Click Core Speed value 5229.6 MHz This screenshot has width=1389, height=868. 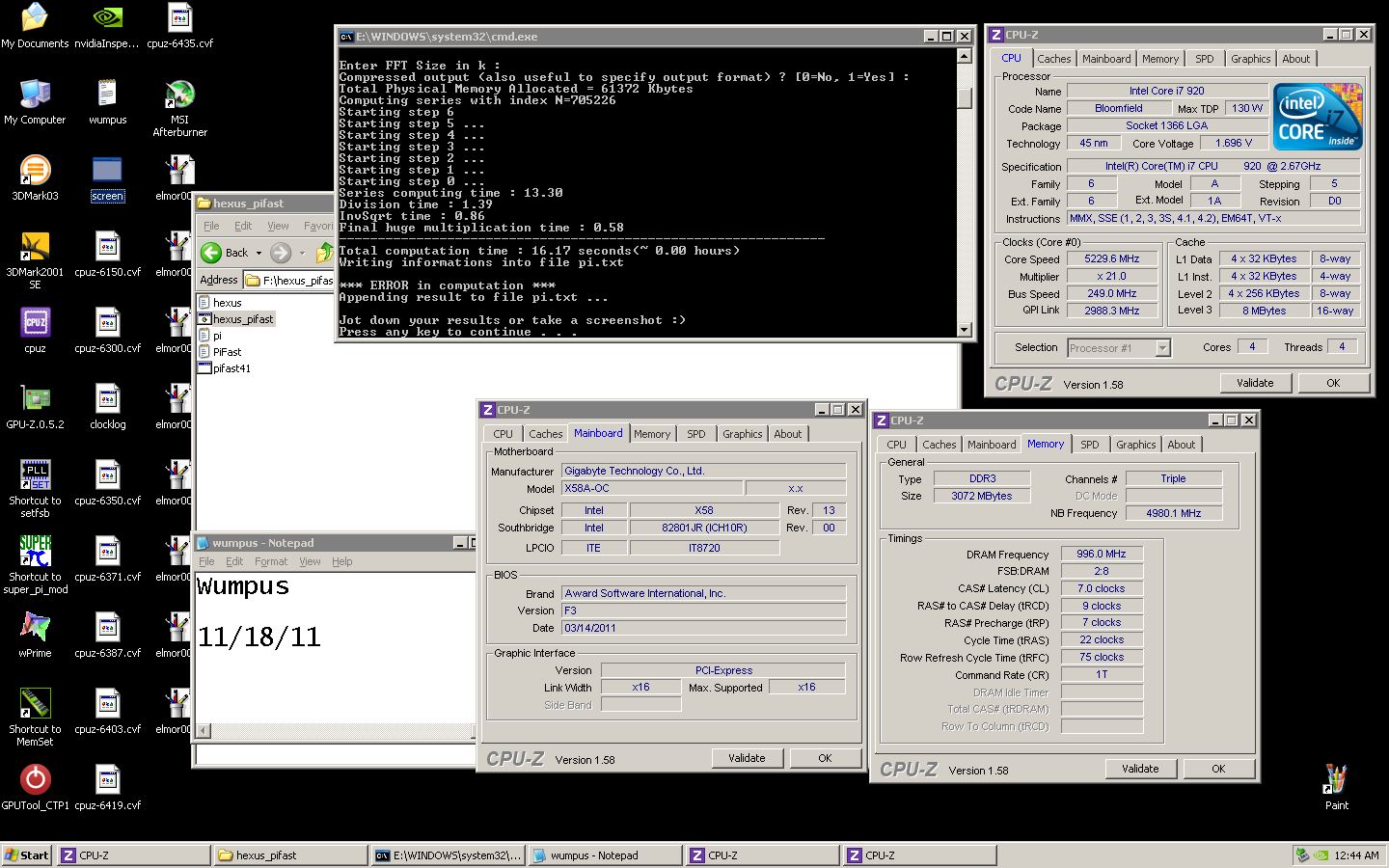pos(1112,258)
